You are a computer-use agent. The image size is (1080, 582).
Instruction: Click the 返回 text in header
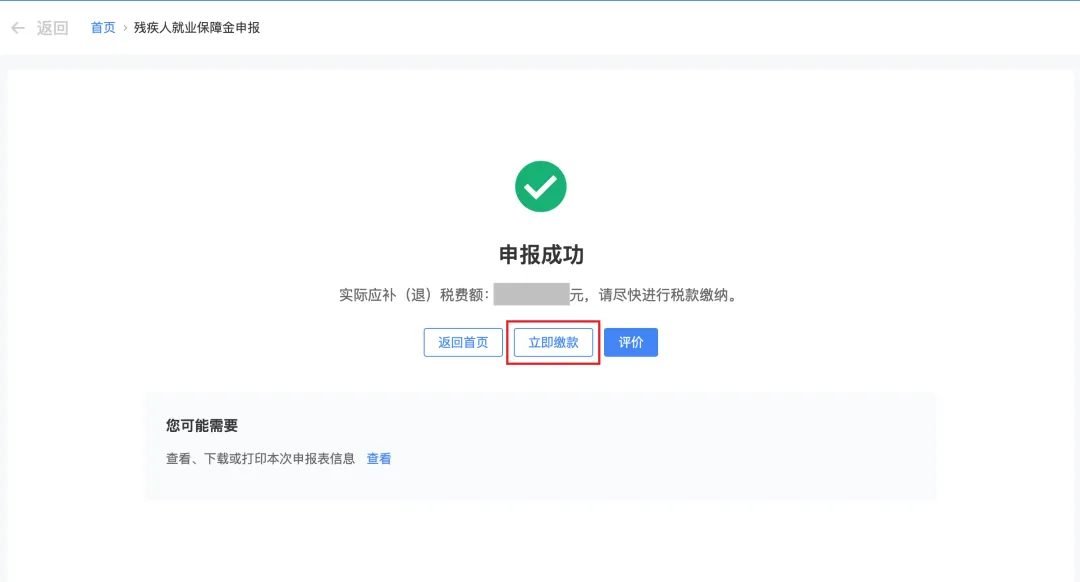click(x=52, y=28)
